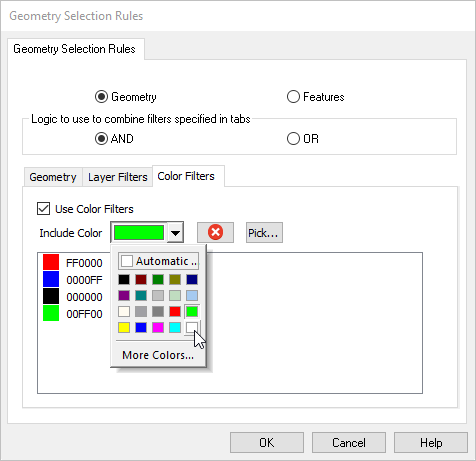This screenshot has width=476, height=461.
Task: Click the red X delete color button
Action: (x=215, y=232)
